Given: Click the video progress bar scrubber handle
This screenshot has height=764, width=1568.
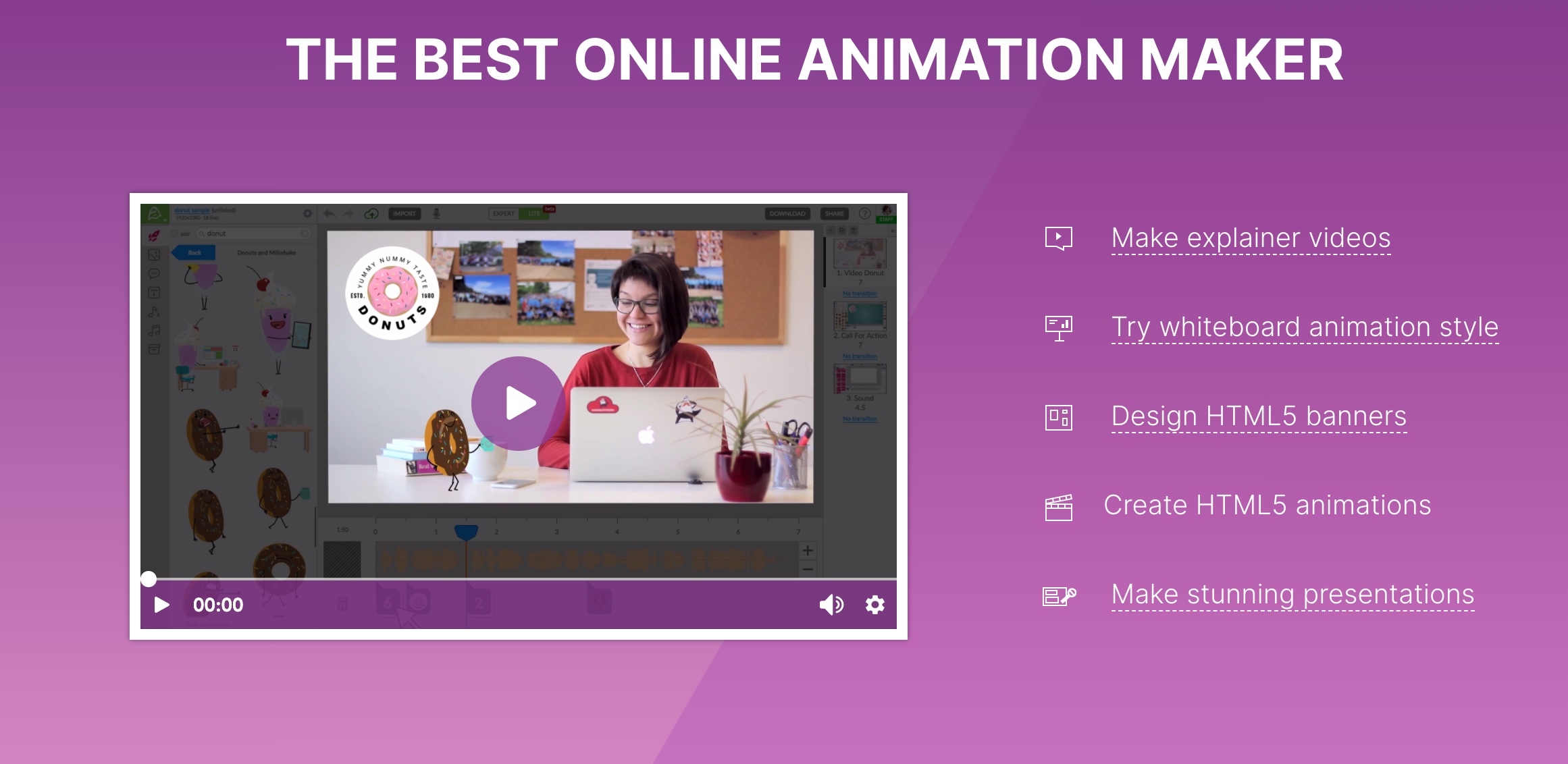Looking at the screenshot, I should point(149,578).
